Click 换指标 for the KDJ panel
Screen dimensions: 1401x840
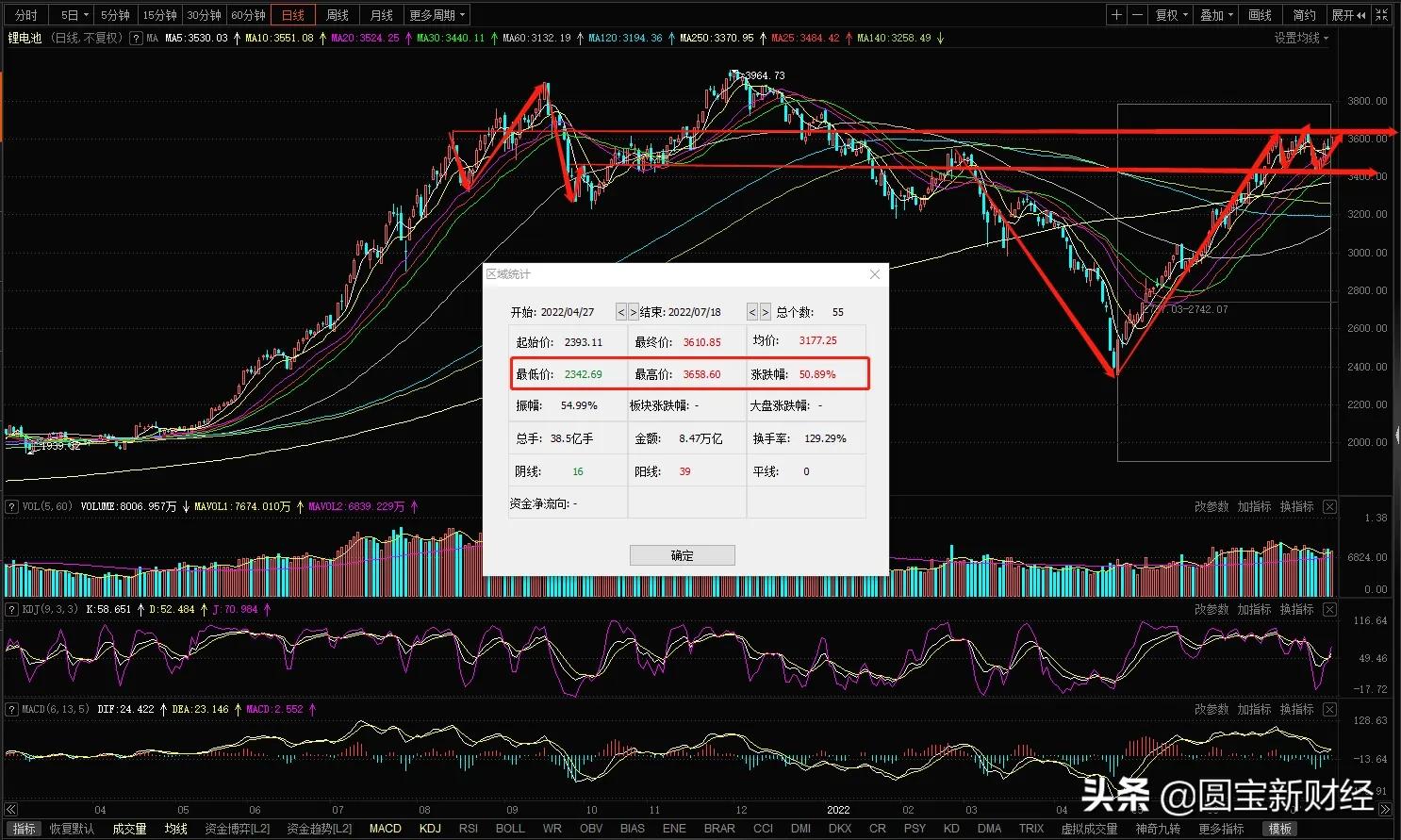[x=1296, y=610]
